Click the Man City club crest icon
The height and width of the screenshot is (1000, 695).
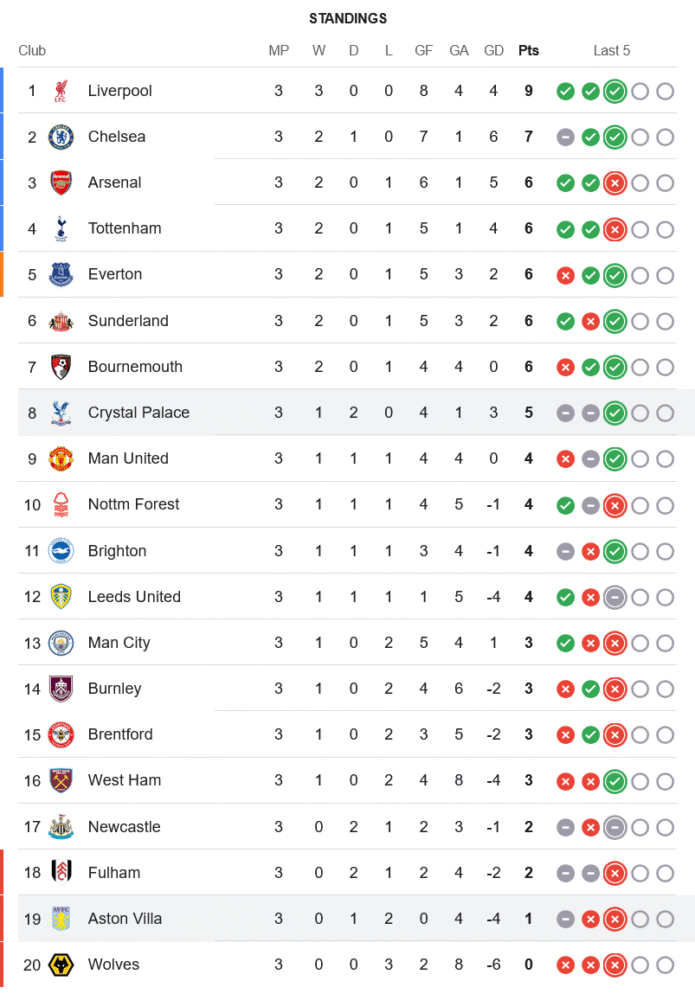pos(61,643)
